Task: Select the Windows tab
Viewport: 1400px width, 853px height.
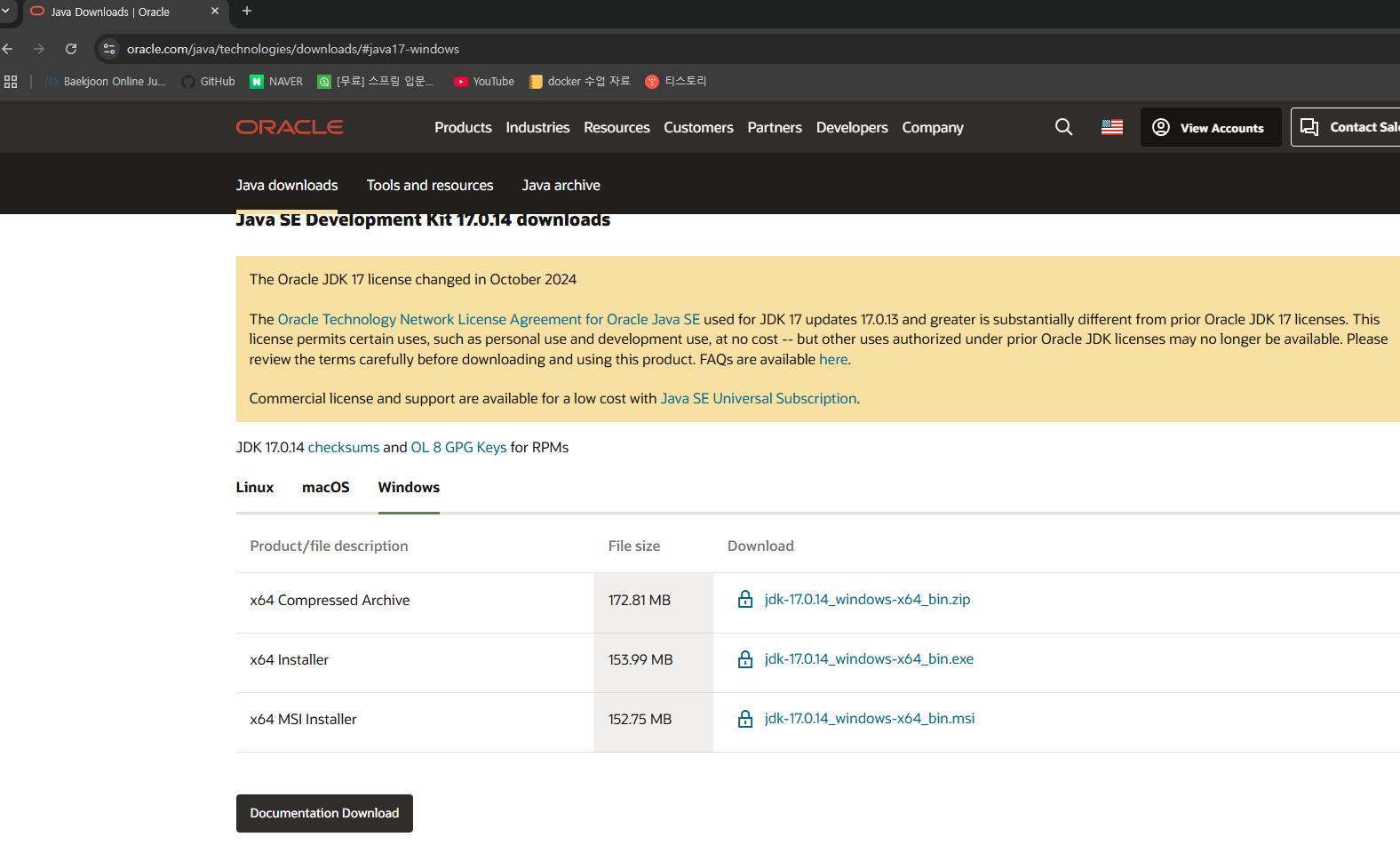Action: coord(409,487)
